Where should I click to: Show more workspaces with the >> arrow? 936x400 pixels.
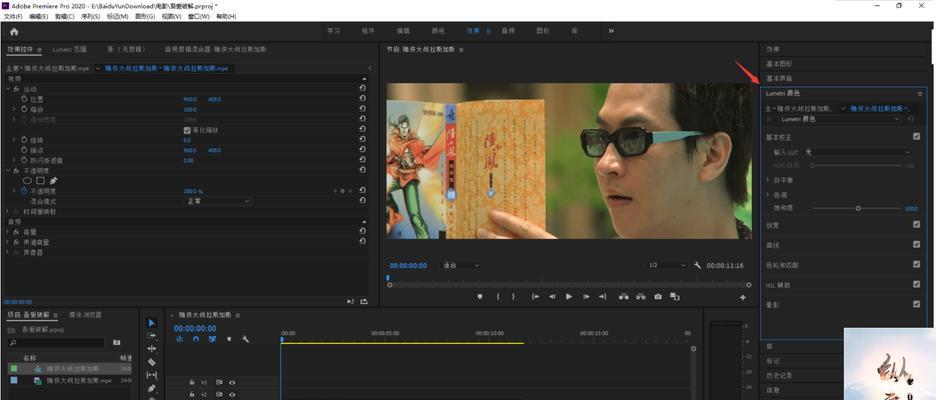[611, 31]
